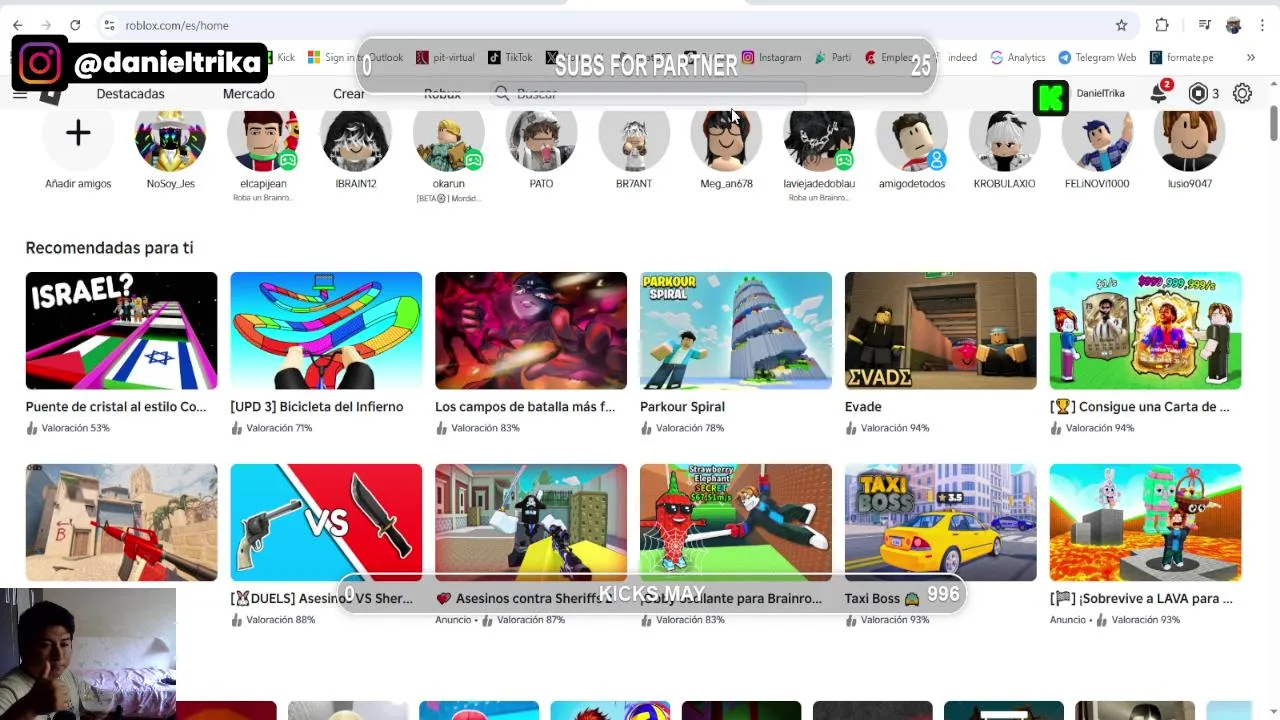Open Roblox notifications bell

pos(1158,93)
